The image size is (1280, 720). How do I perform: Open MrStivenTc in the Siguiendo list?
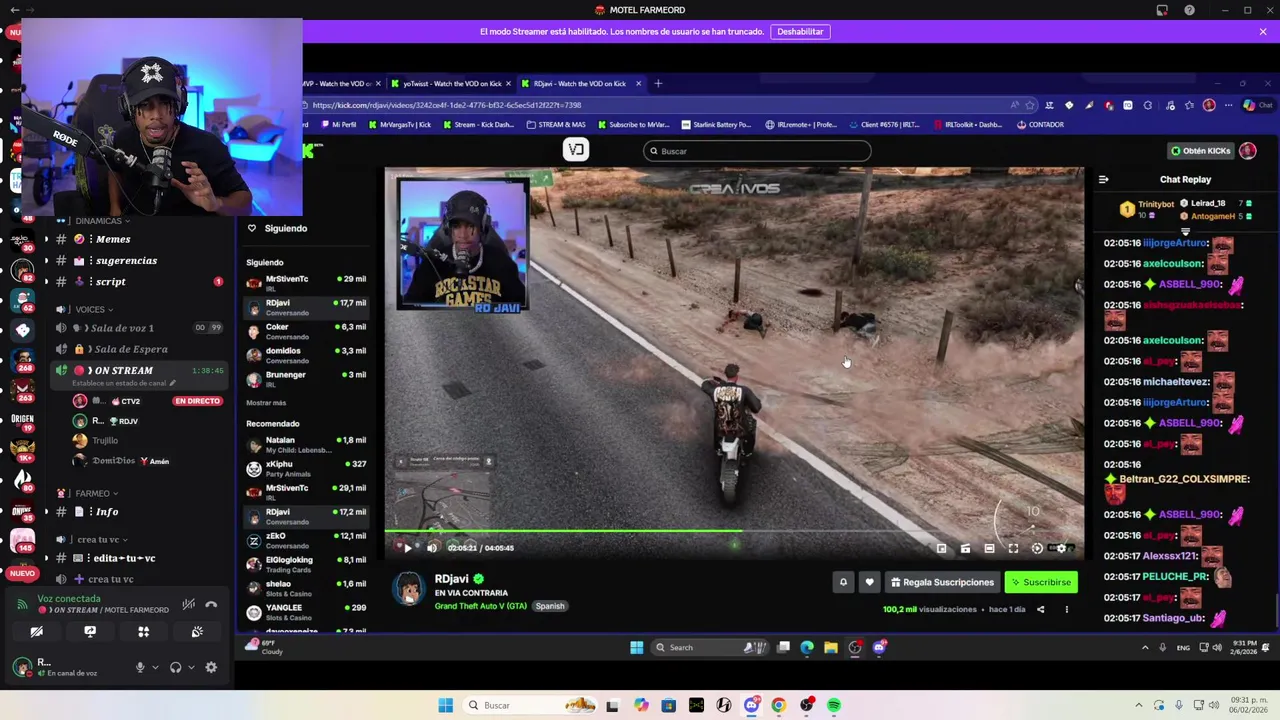pyautogui.click(x=306, y=283)
